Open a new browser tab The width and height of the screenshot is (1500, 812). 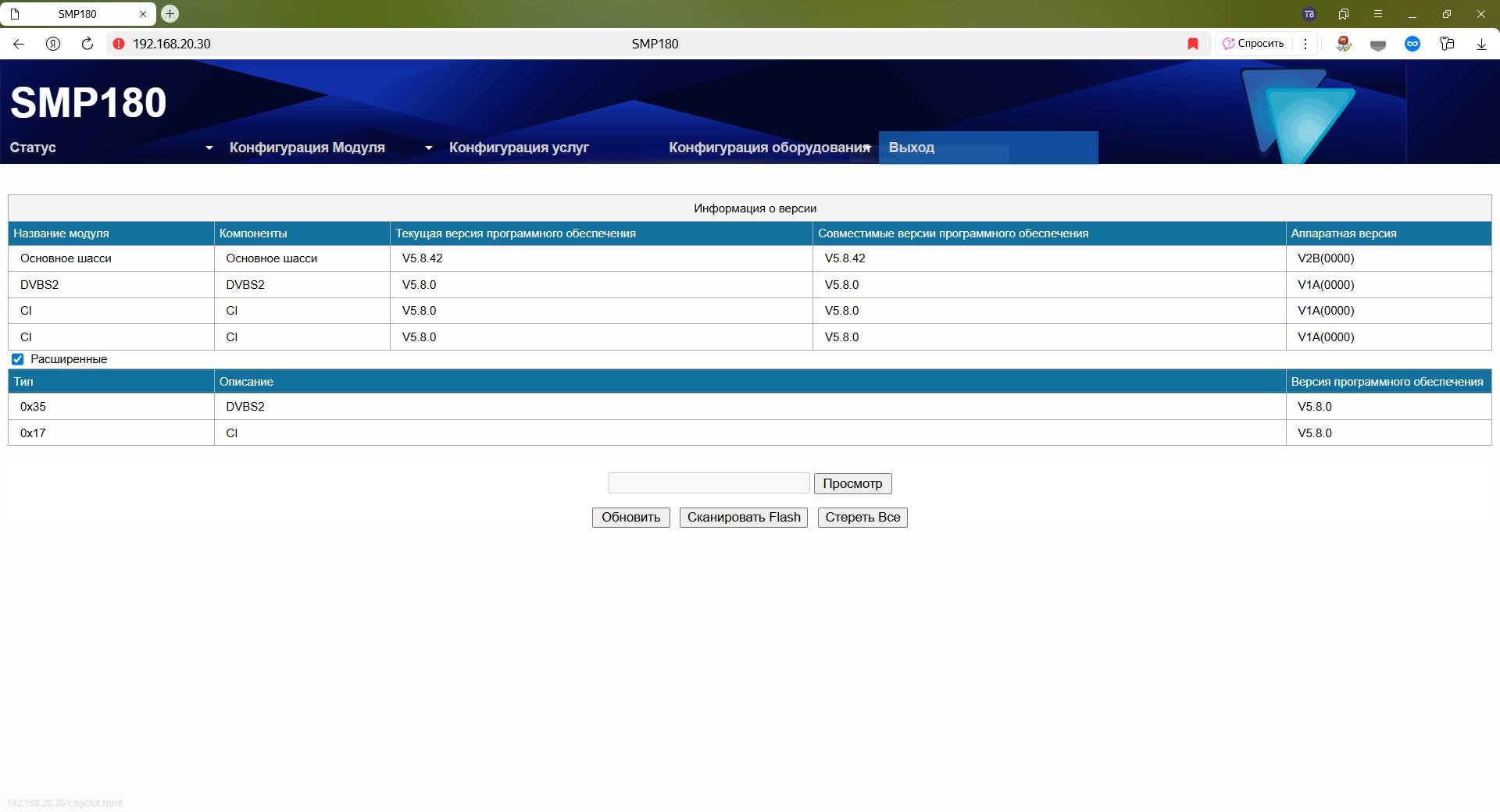[170, 13]
